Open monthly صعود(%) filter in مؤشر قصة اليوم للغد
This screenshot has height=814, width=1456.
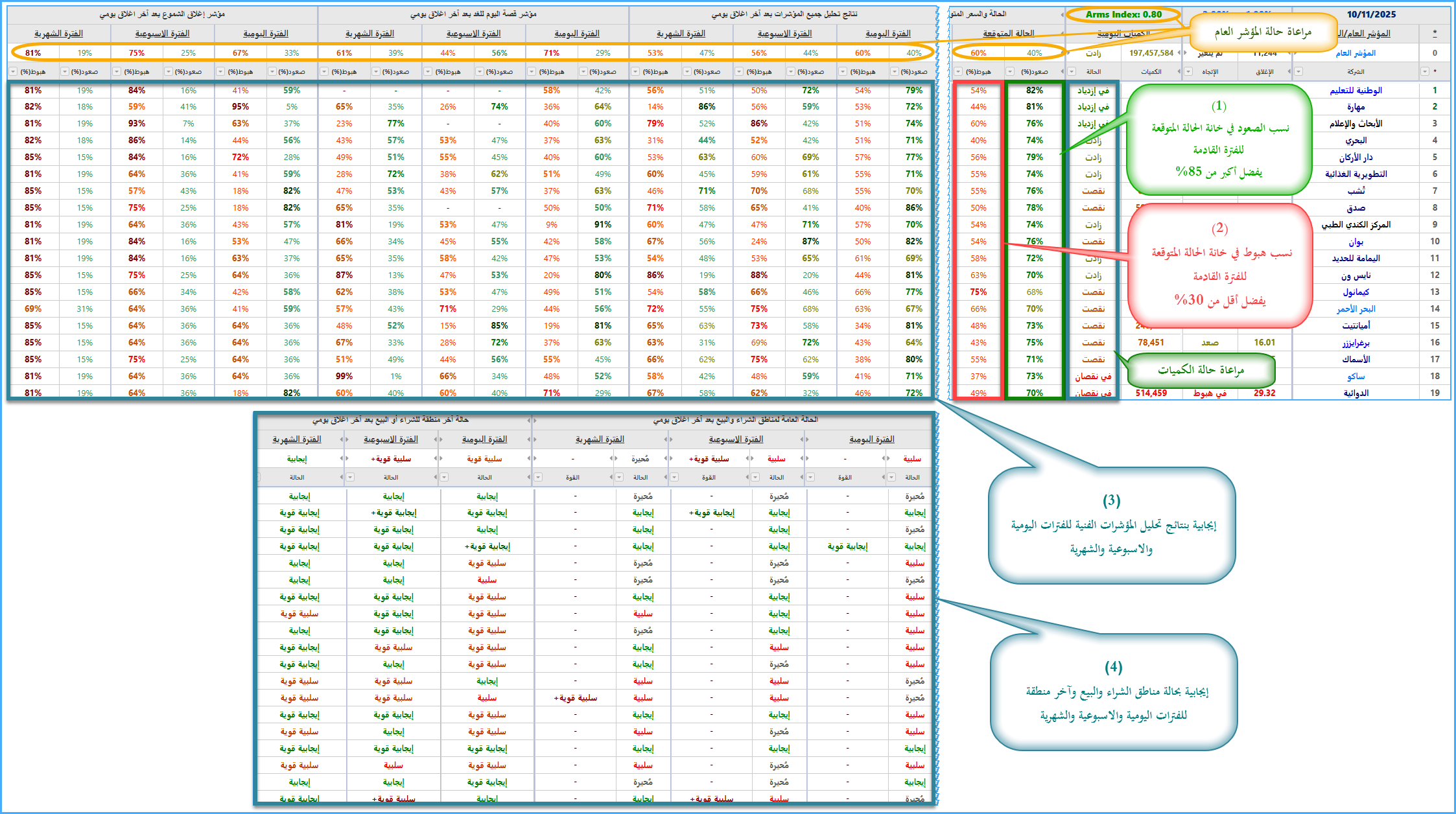[x=376, y=72]
